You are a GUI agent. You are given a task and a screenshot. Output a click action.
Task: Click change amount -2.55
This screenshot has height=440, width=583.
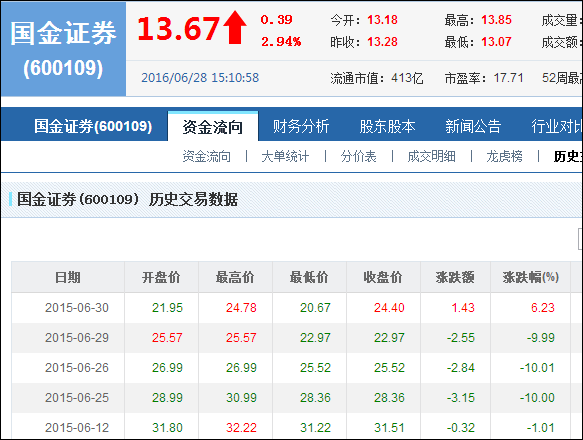[x=461, y=338]
